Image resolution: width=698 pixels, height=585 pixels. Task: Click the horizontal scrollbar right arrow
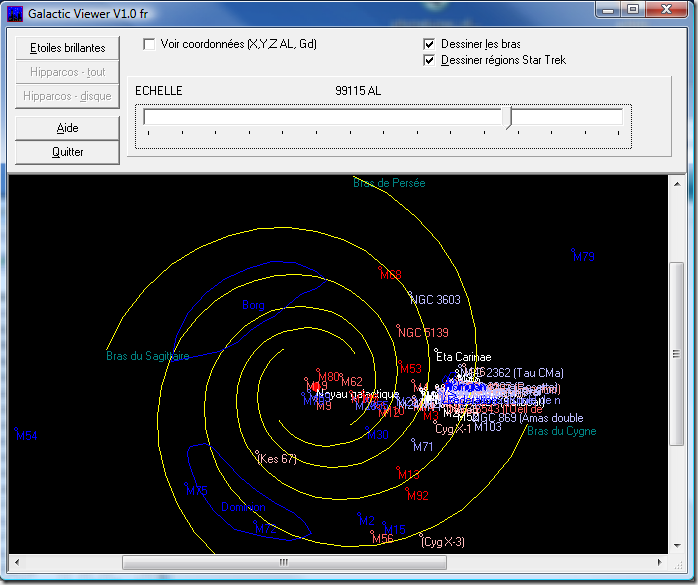pyautogui.click(x=660, y=562)
